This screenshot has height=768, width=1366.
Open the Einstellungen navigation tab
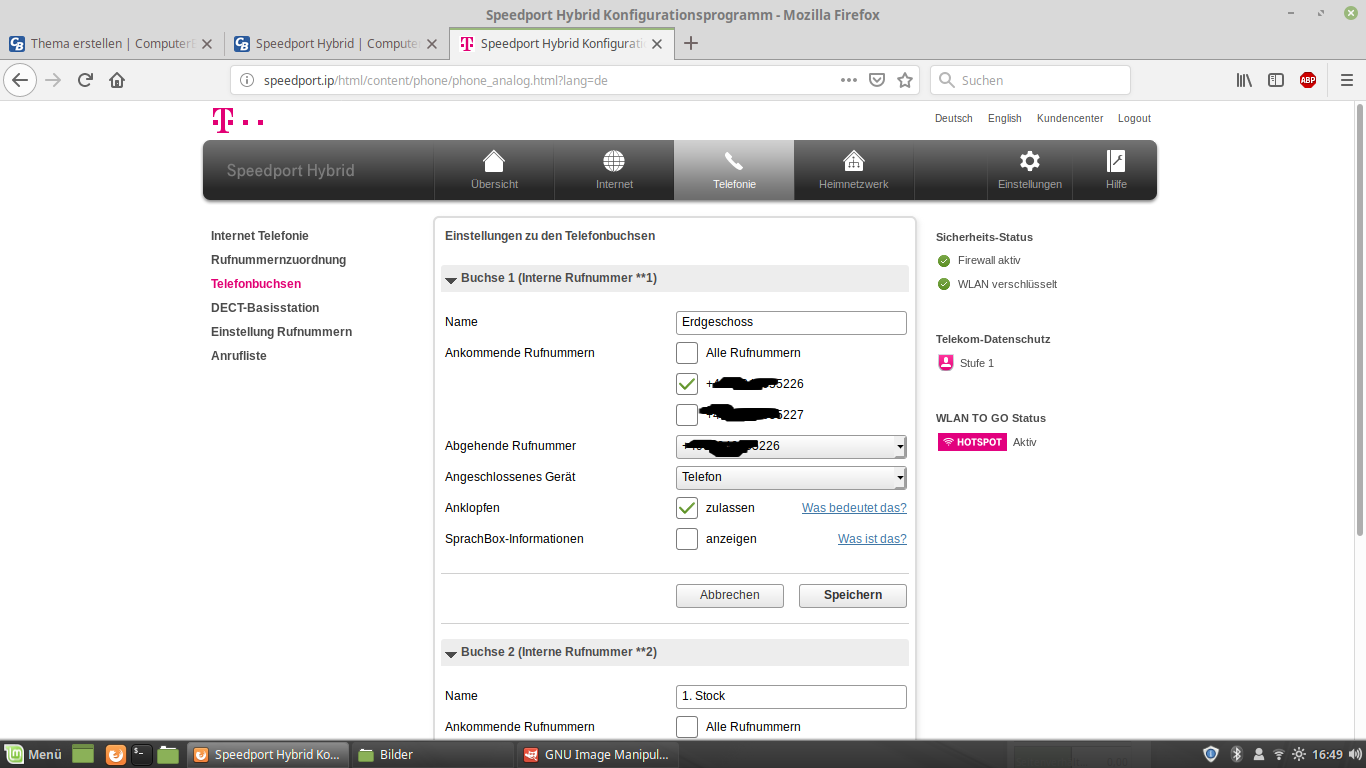1029,170
